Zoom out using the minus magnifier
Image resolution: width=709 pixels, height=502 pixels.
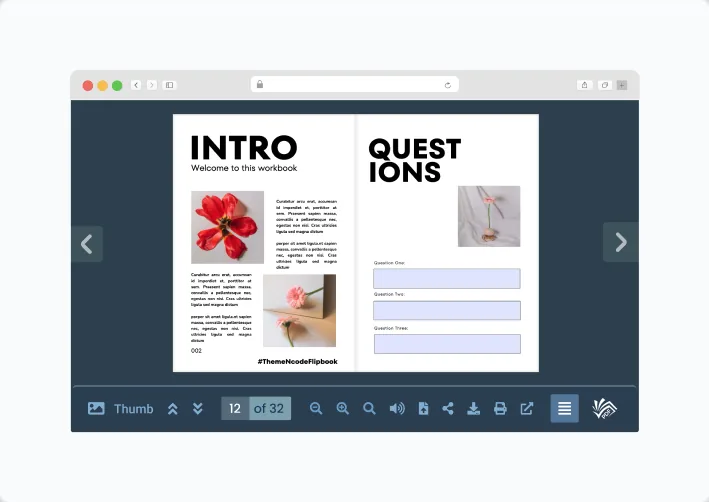[316, 408]
